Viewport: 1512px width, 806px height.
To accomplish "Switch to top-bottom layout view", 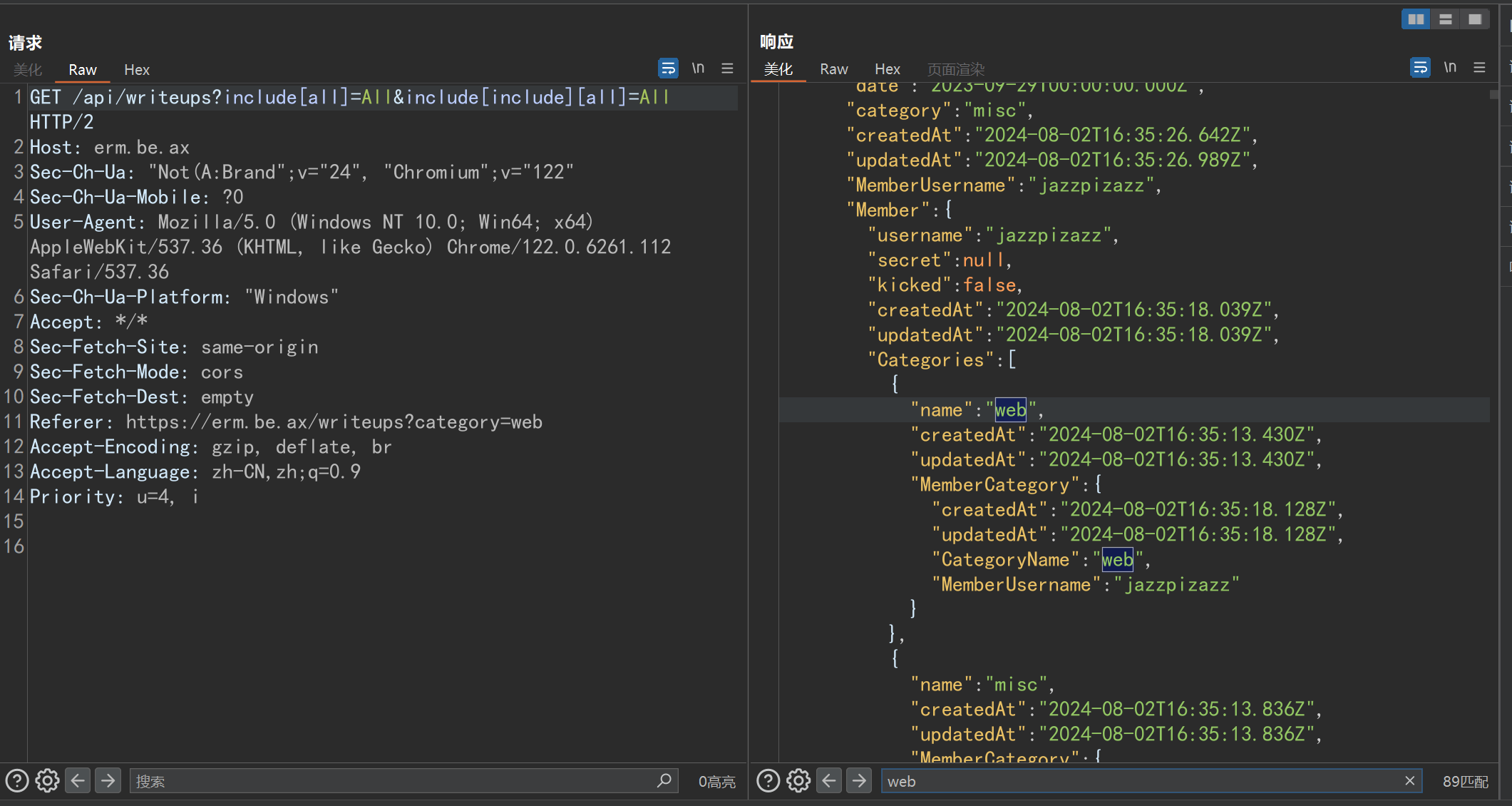I will pyautogui.click(x=1445, y=19).
